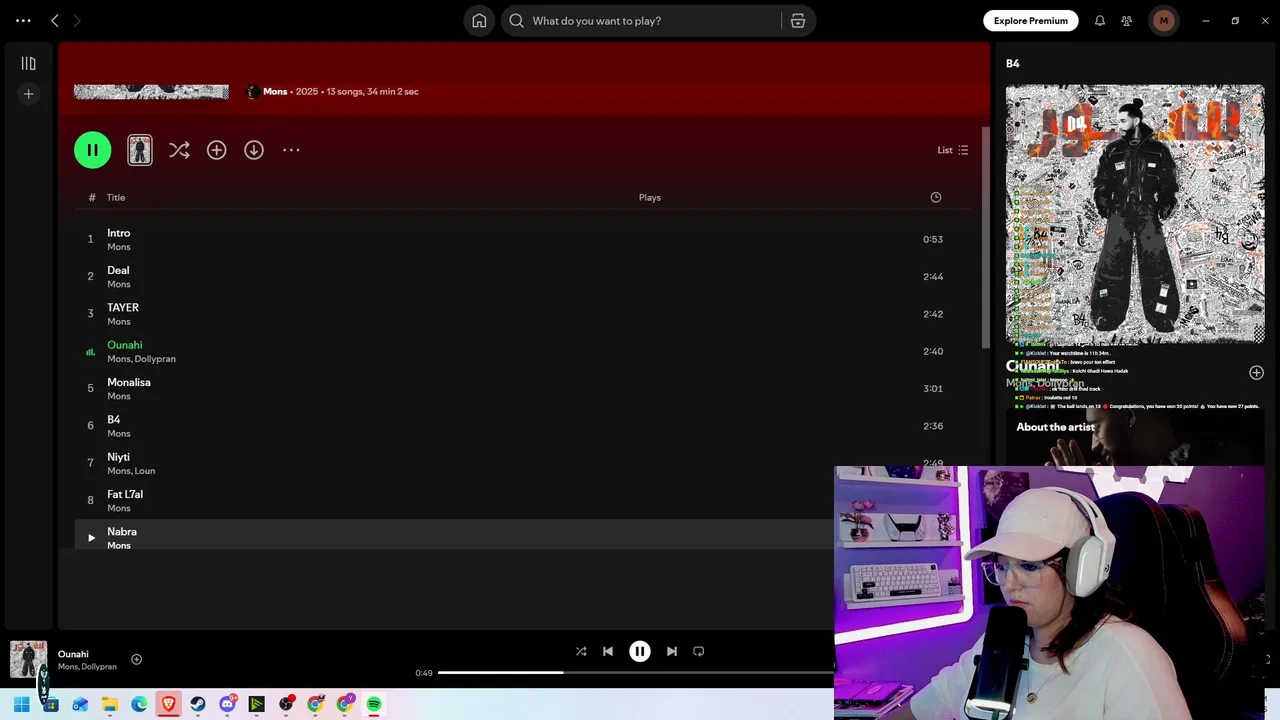
Task: Seek on the playback progress bar
Action: (636, 673)
